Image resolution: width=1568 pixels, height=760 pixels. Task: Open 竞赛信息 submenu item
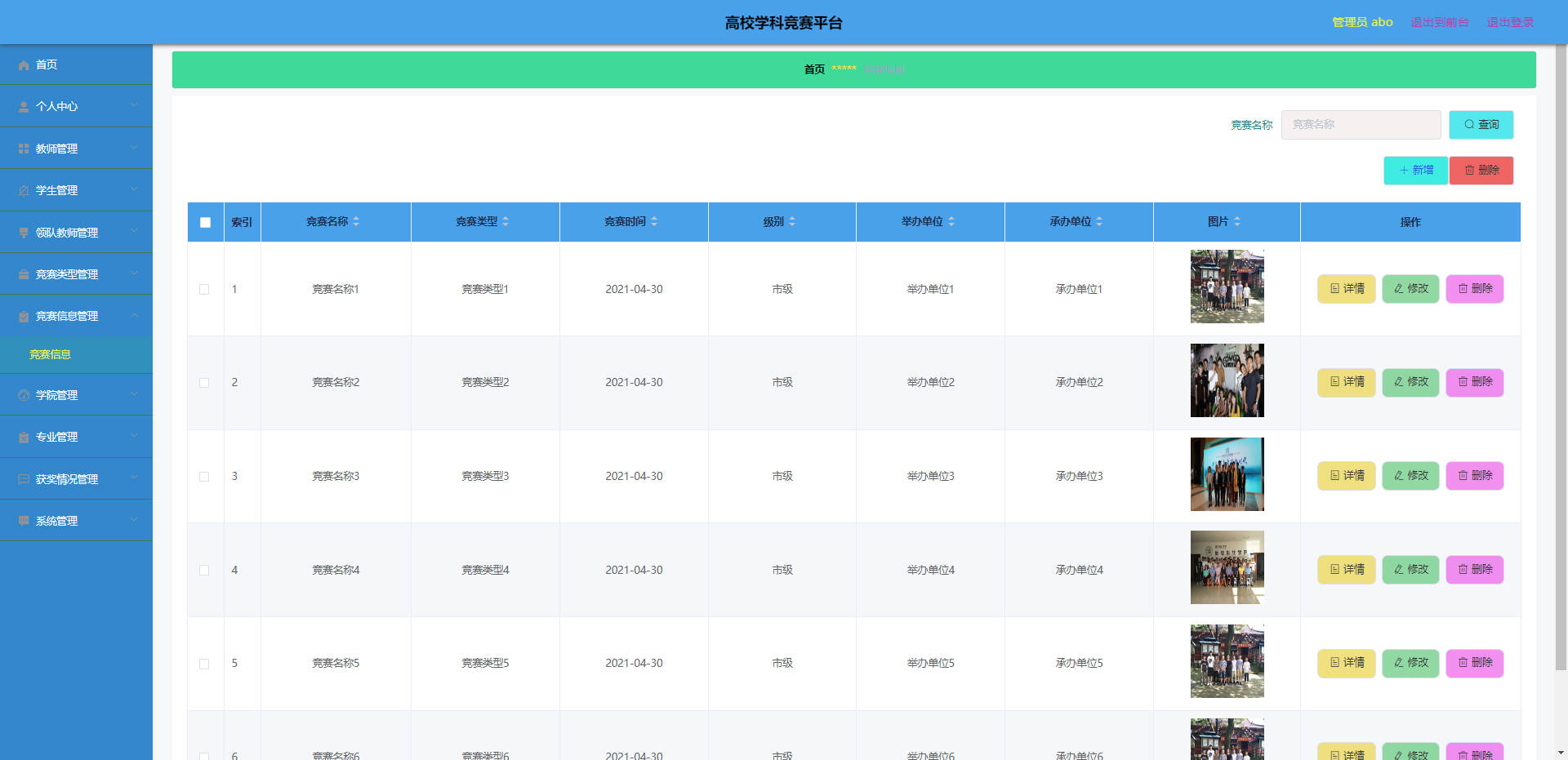76,354
